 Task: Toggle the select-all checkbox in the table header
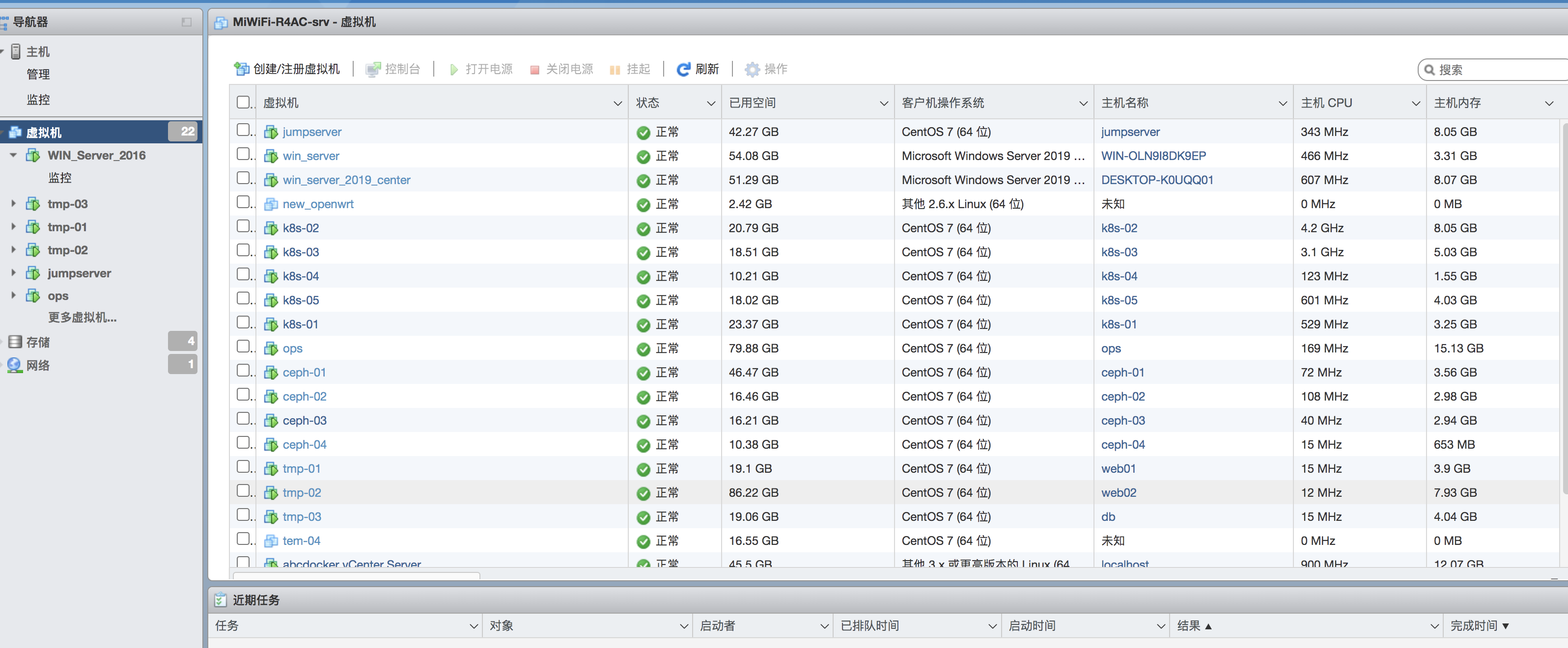pyautogui.click(x=244, y=102)
